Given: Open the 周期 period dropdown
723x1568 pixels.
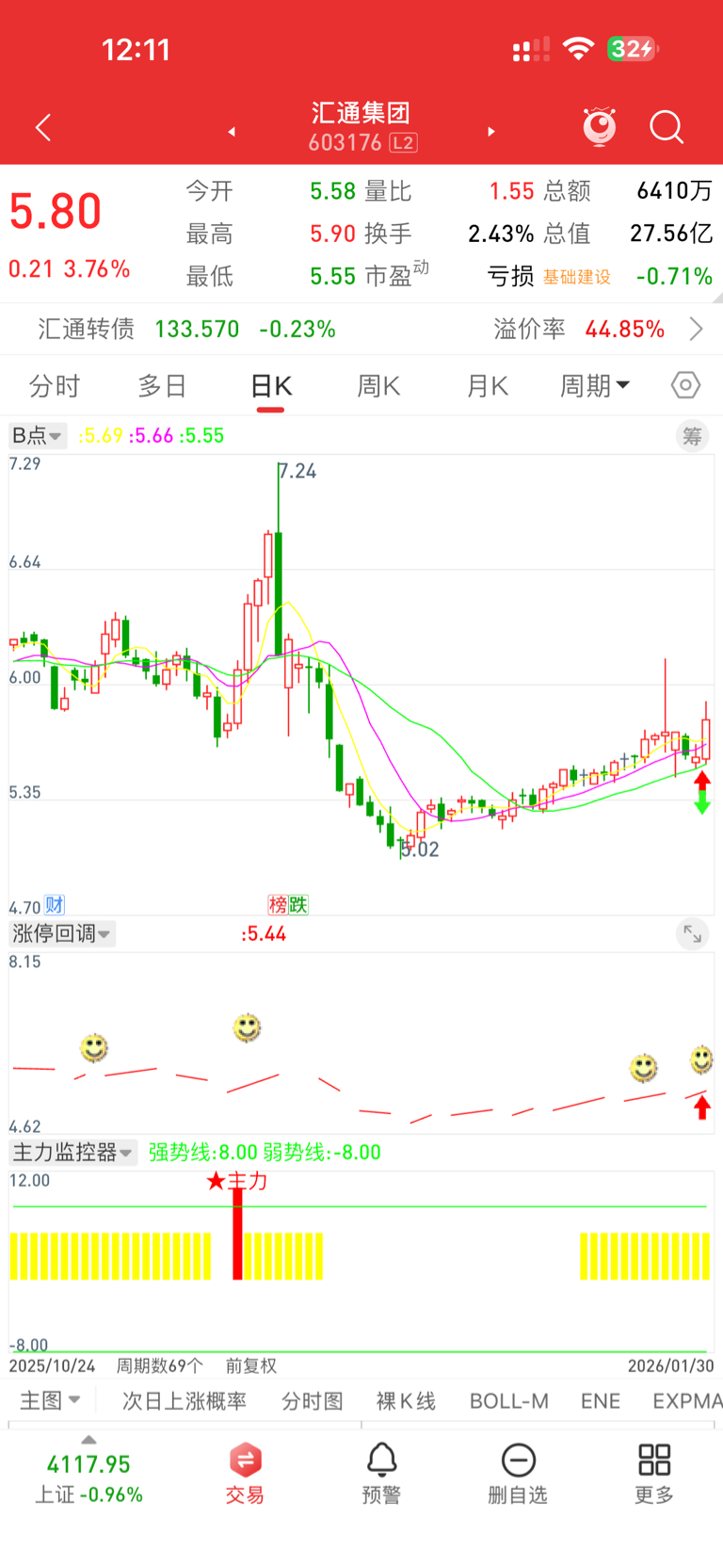Looking at the screenshot, I should coord(595,385).
